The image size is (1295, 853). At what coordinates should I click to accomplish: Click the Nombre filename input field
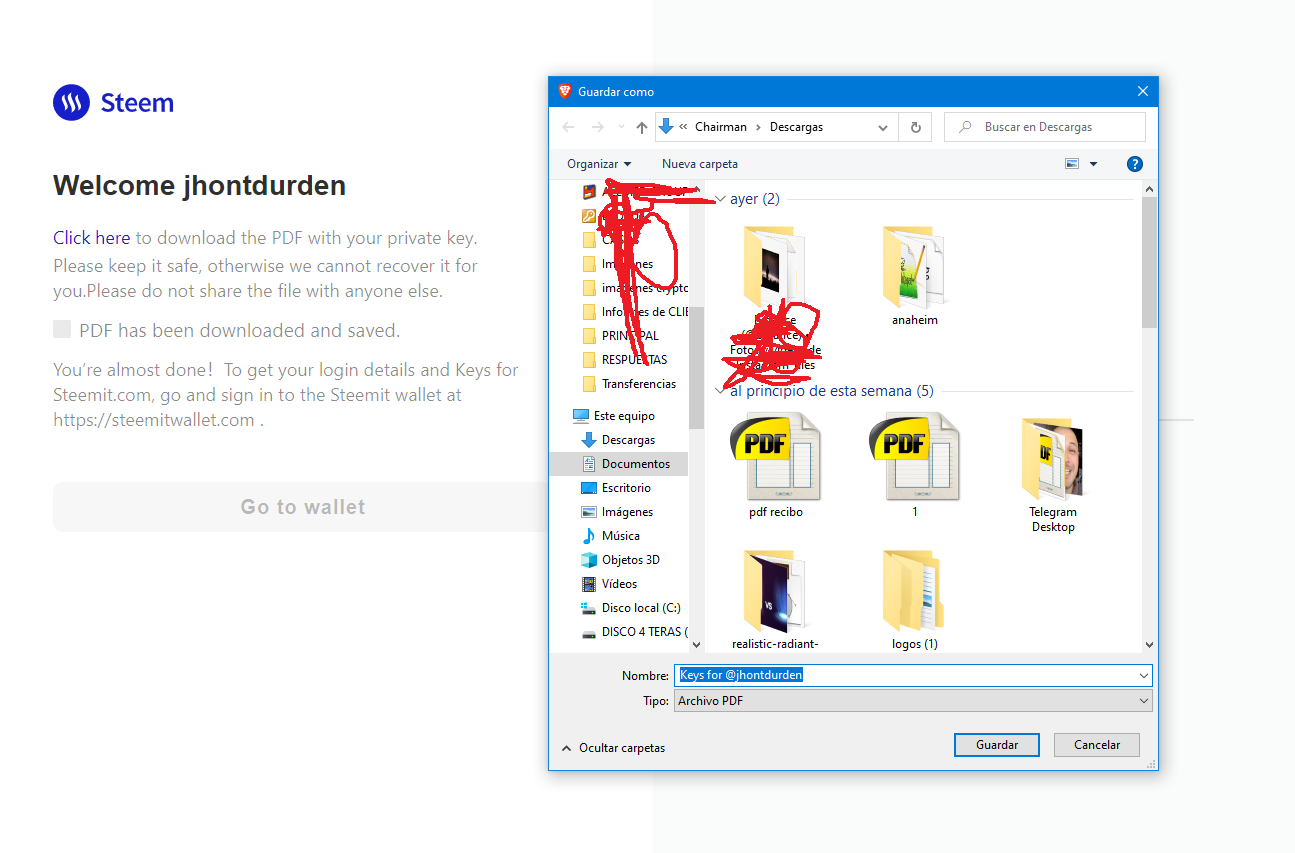click(x=913, y=675)
